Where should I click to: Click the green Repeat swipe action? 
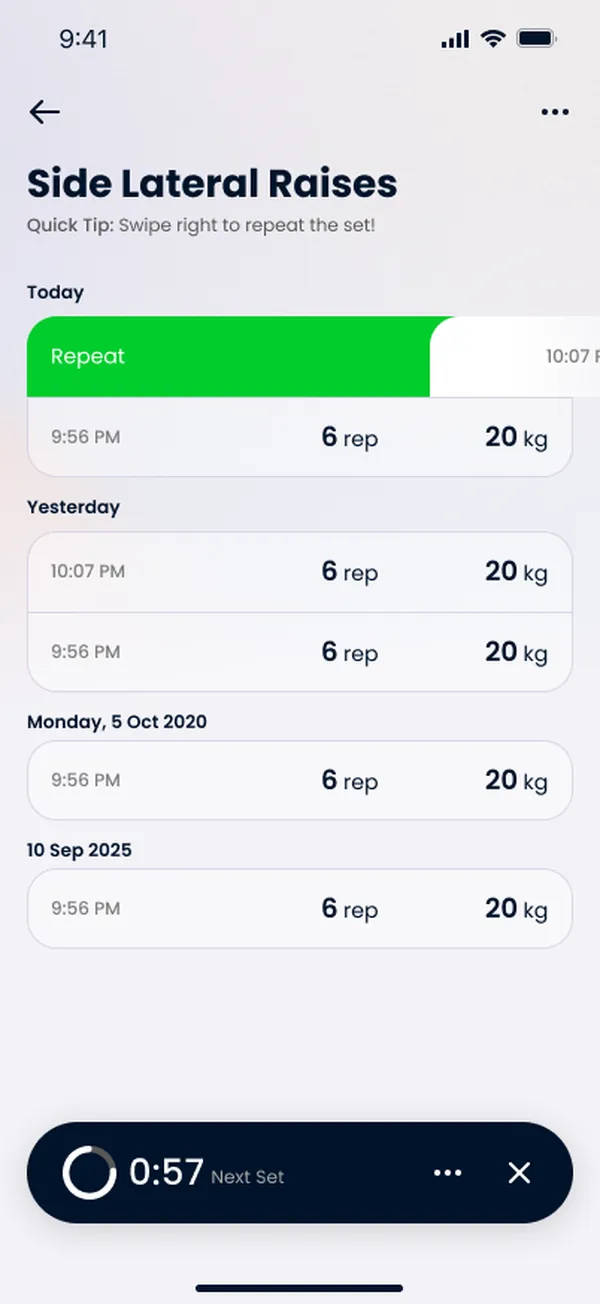228,357
